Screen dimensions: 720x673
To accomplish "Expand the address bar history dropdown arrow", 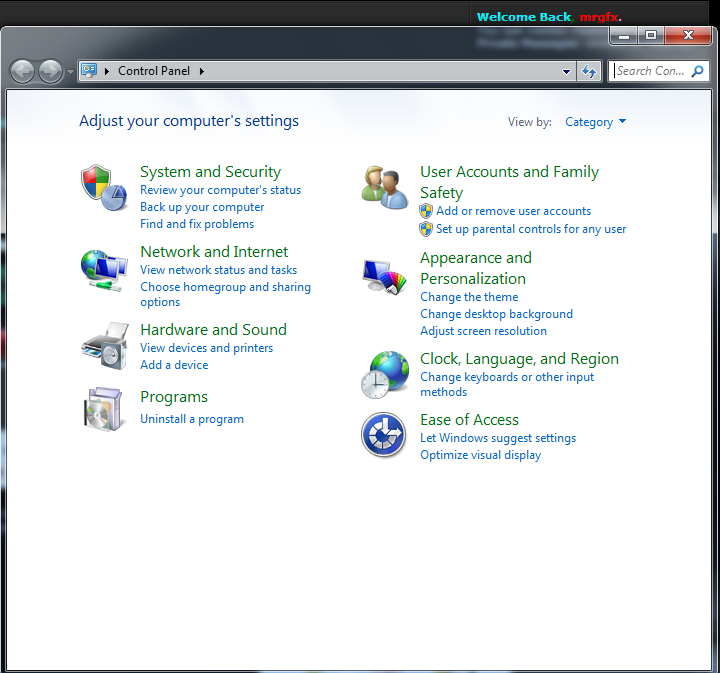I will (567, 72).
